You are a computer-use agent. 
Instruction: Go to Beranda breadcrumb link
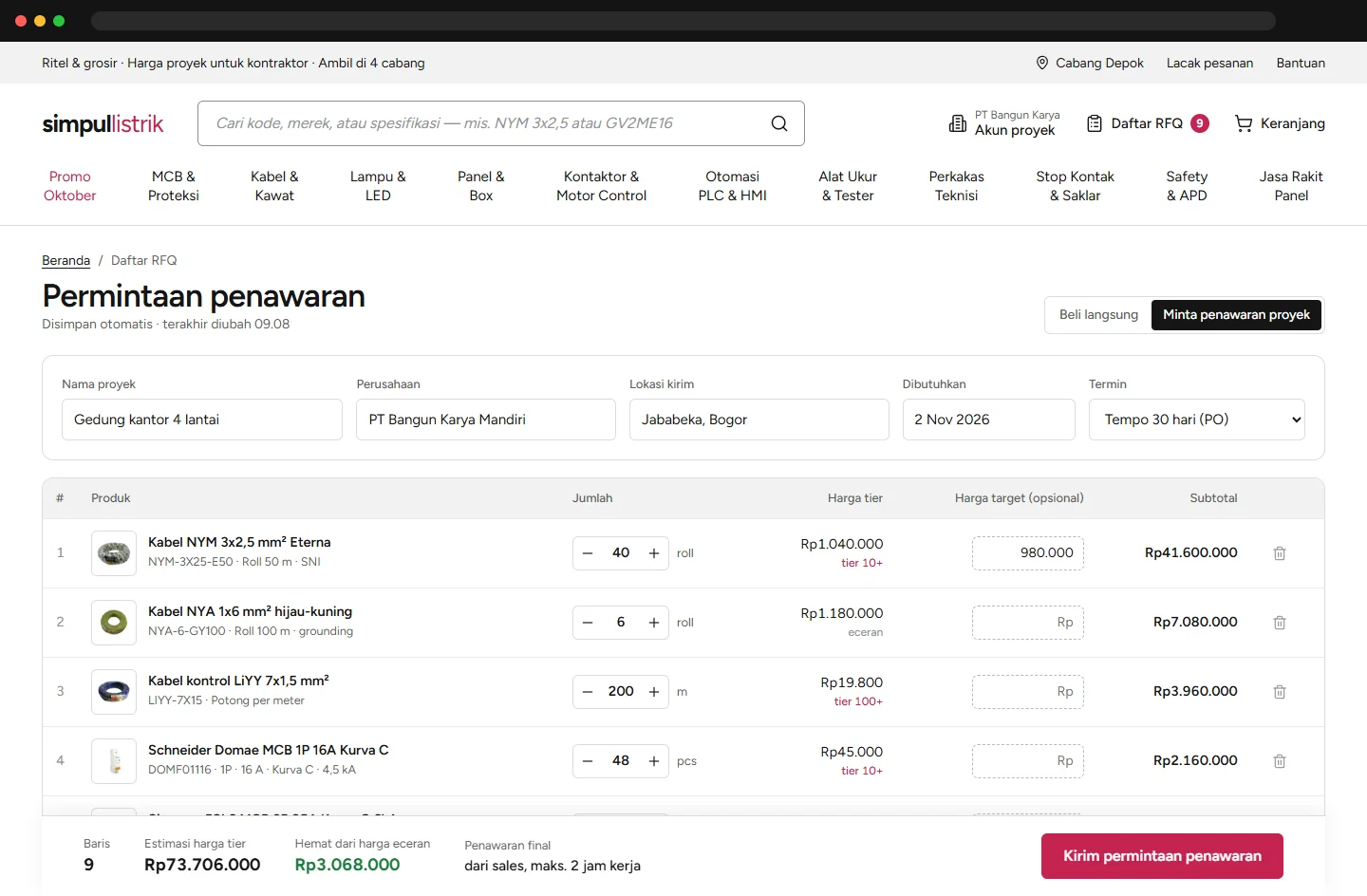(x=66, y=260)
